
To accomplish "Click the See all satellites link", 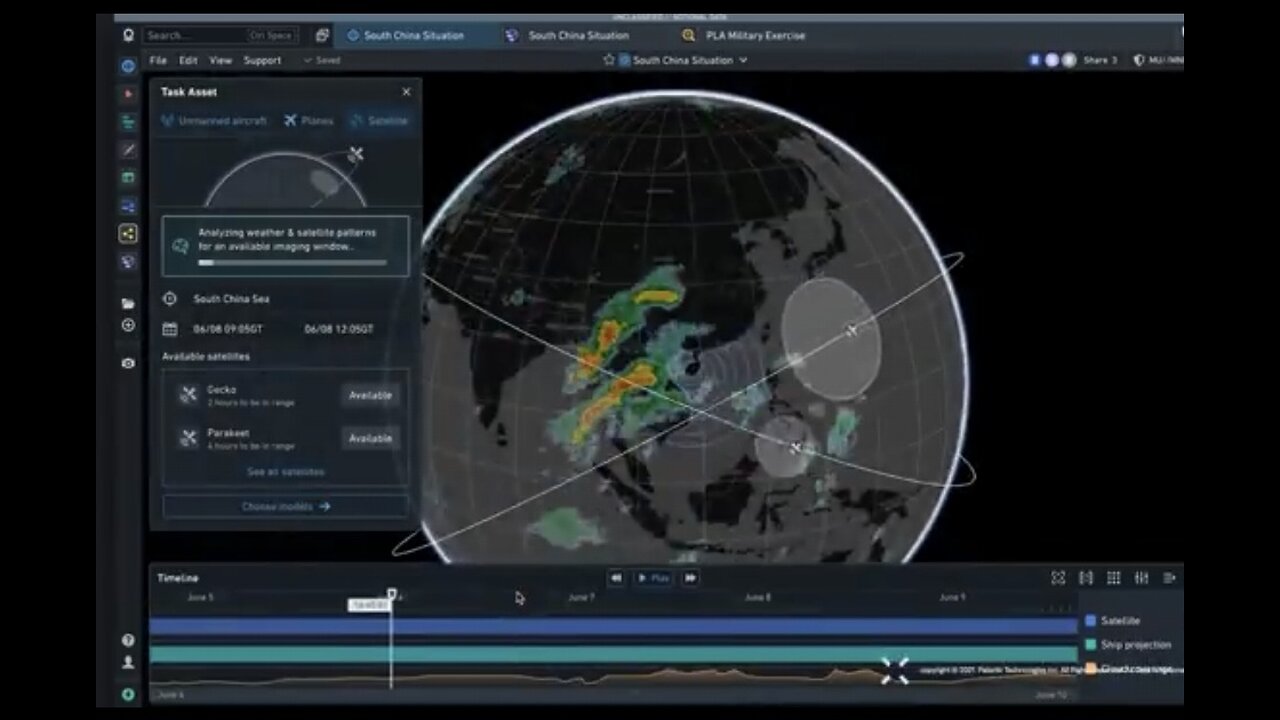I will tap(285, 471).
